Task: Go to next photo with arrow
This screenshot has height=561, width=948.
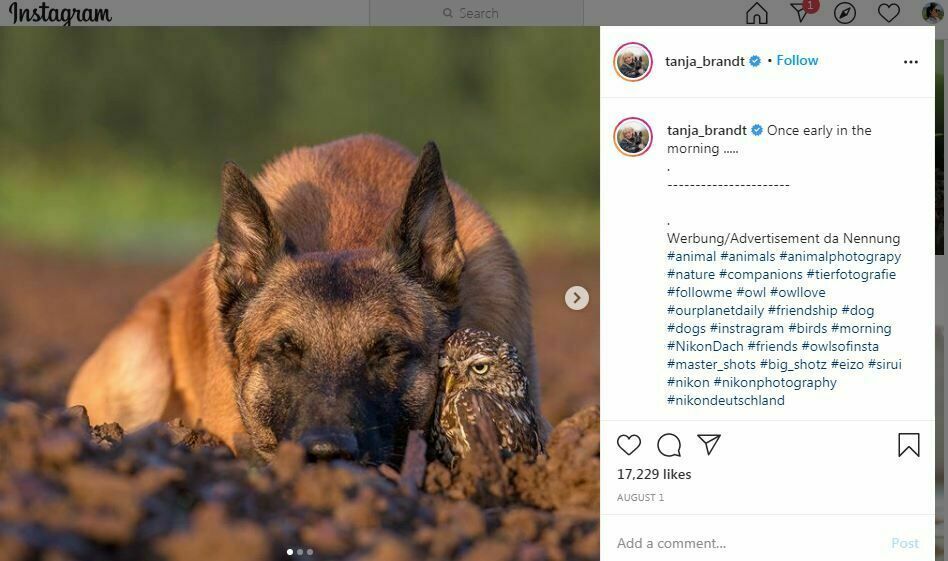Action: 576,298
